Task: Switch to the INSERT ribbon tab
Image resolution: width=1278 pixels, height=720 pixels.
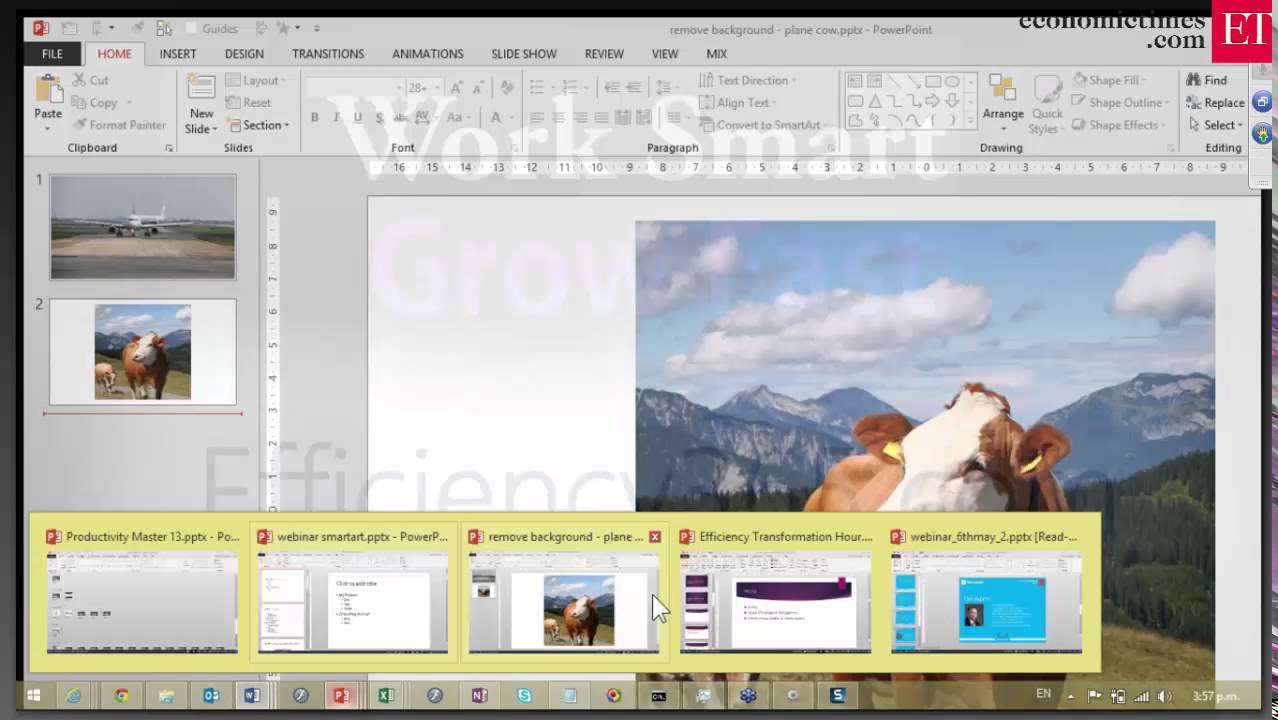Action: (178, 54)
